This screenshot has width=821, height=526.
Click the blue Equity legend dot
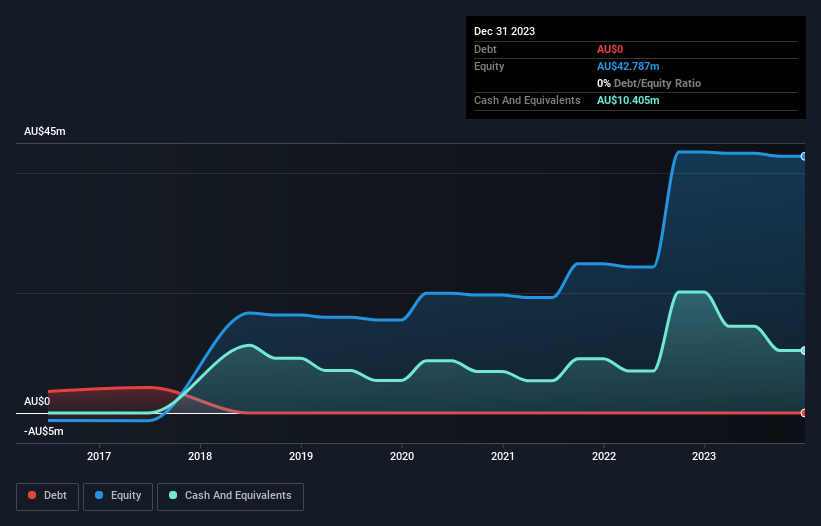pyautogui.click(x=99, y=495)
